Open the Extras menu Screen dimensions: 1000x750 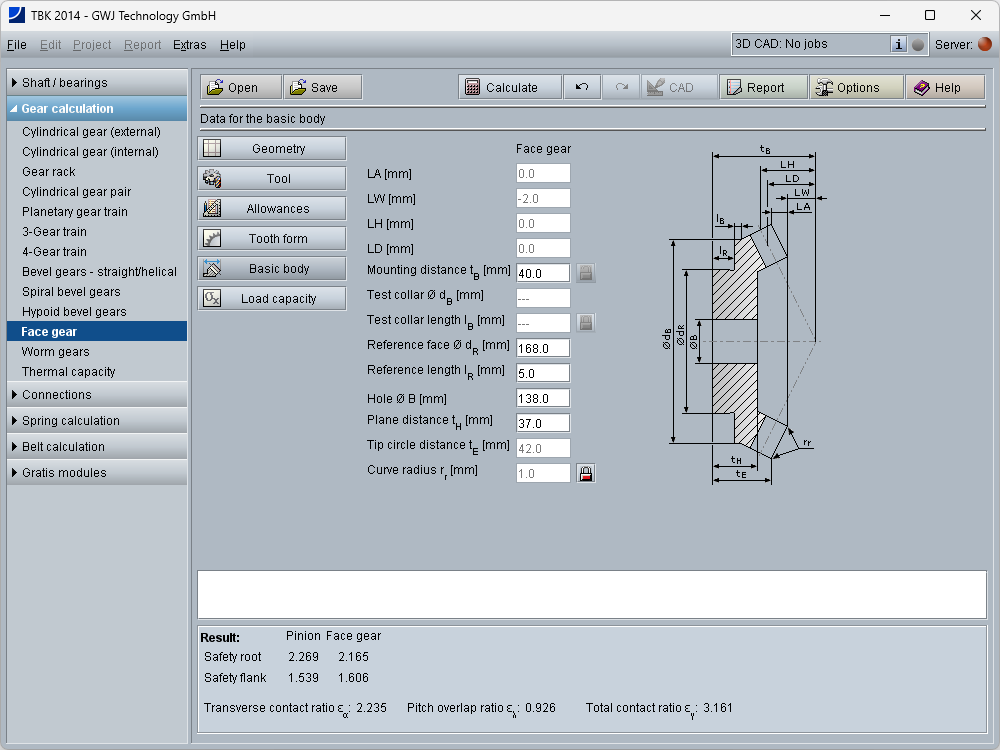(189, 45)
